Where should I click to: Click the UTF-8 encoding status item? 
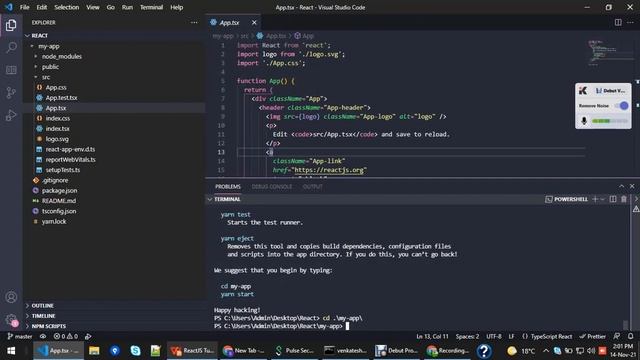coord(493,336)
